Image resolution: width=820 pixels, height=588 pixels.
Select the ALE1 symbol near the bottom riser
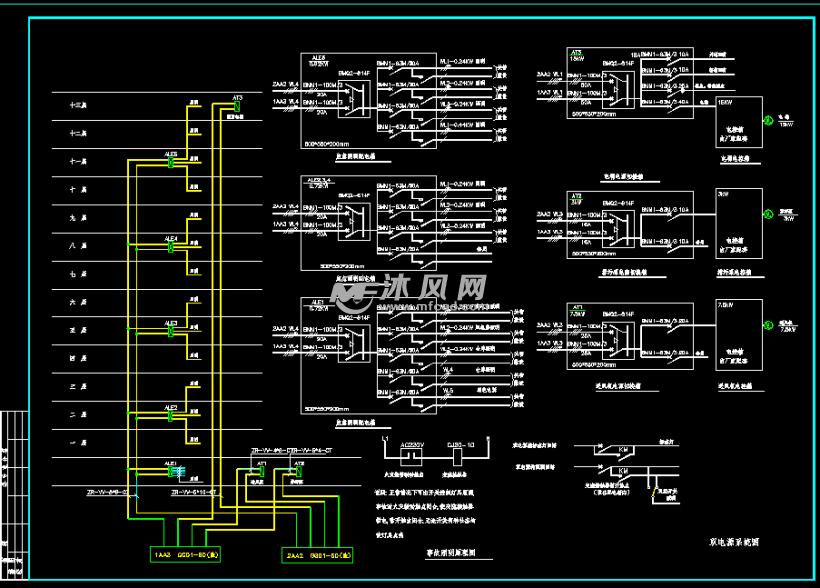coord(171,471)
